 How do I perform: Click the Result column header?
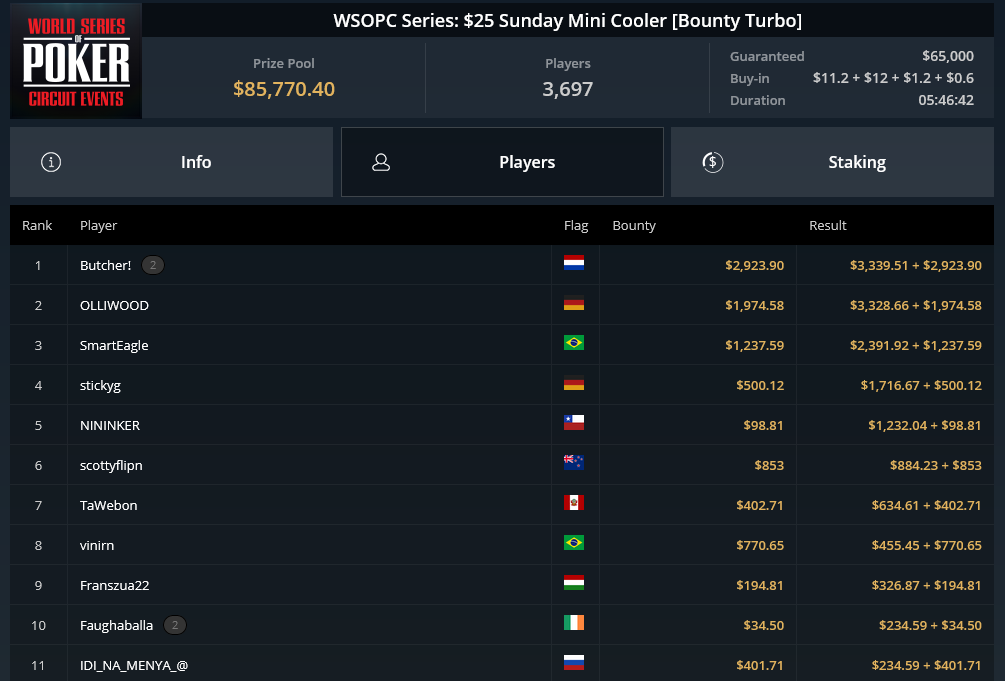(x=827, y=225)
